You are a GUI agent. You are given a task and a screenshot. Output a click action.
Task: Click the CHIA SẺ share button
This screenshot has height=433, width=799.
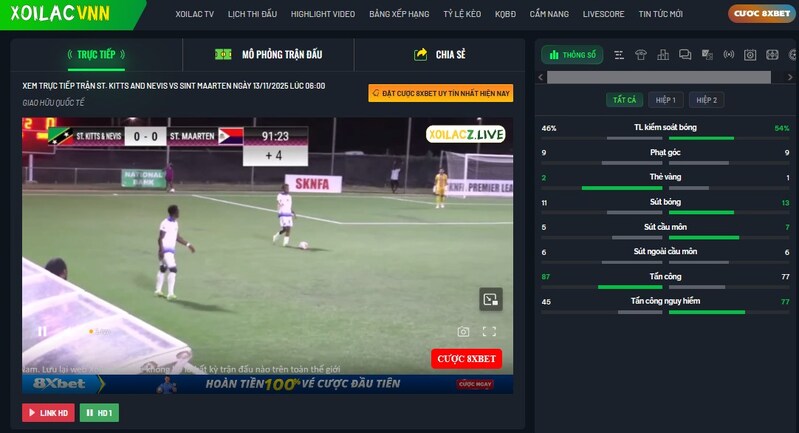click(439, 55)
